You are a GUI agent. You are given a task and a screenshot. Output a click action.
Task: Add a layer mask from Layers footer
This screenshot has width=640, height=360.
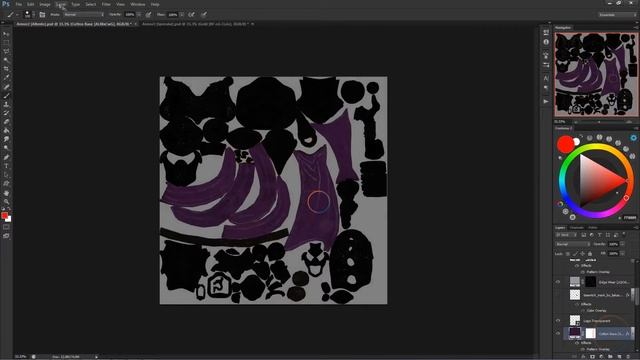point(592,357)
